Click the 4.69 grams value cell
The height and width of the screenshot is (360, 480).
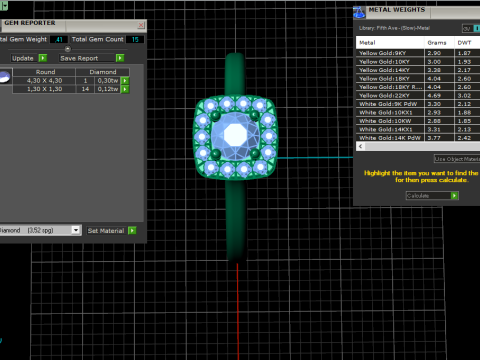point(439,95)
